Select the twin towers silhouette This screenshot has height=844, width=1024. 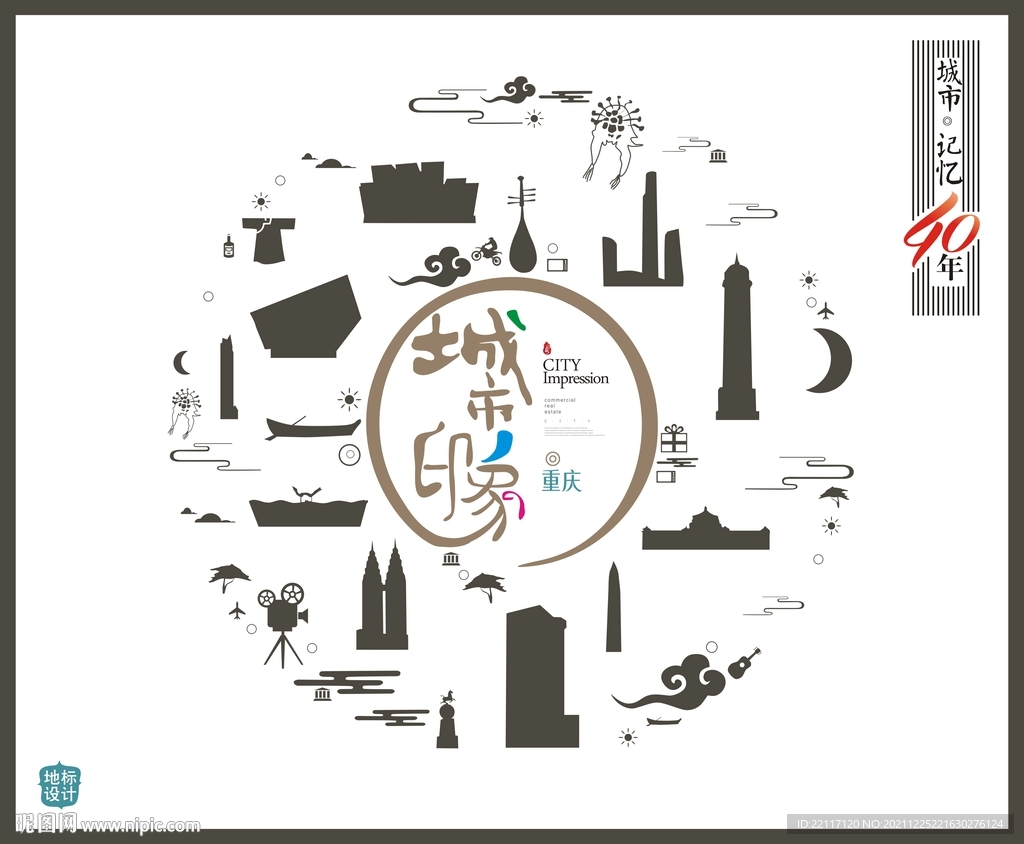383,600
